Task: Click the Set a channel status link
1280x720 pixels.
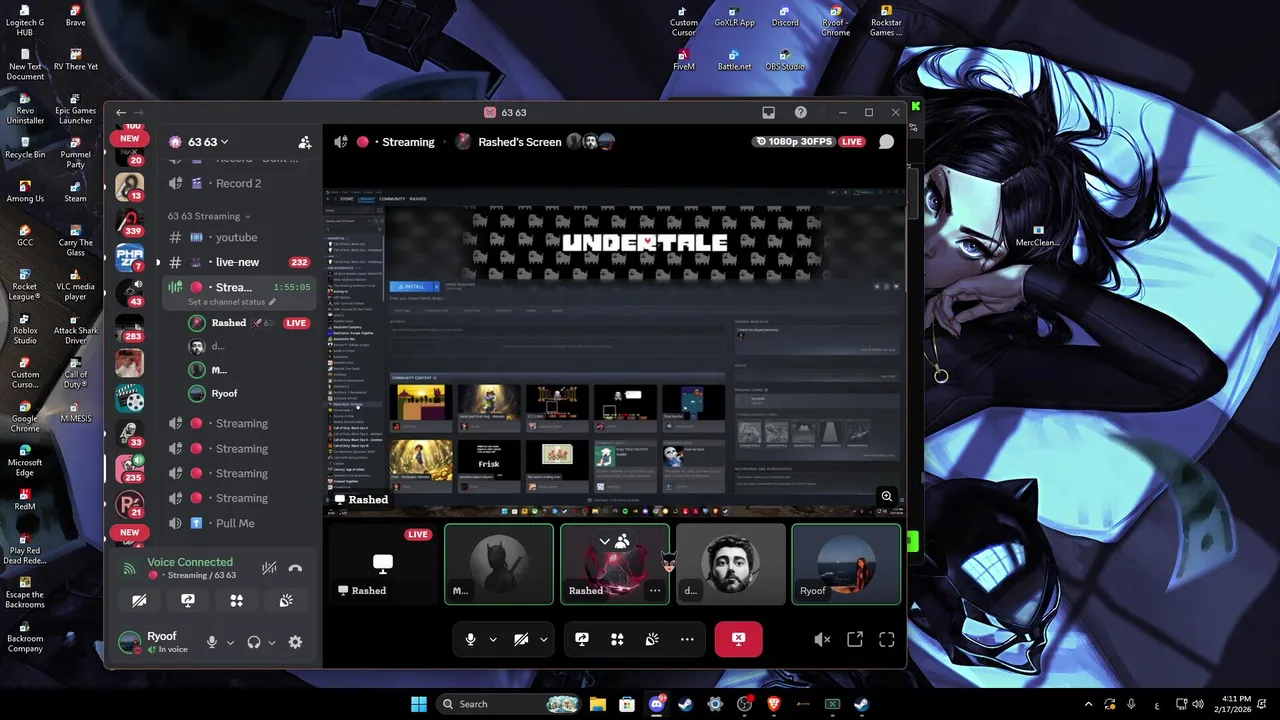Action: click(x=226, y=302)
